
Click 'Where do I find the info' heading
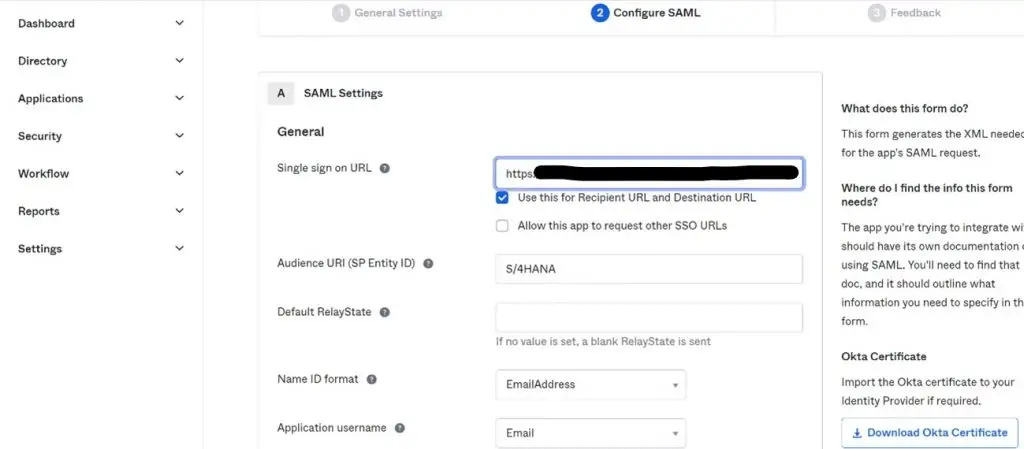point(927,195)
